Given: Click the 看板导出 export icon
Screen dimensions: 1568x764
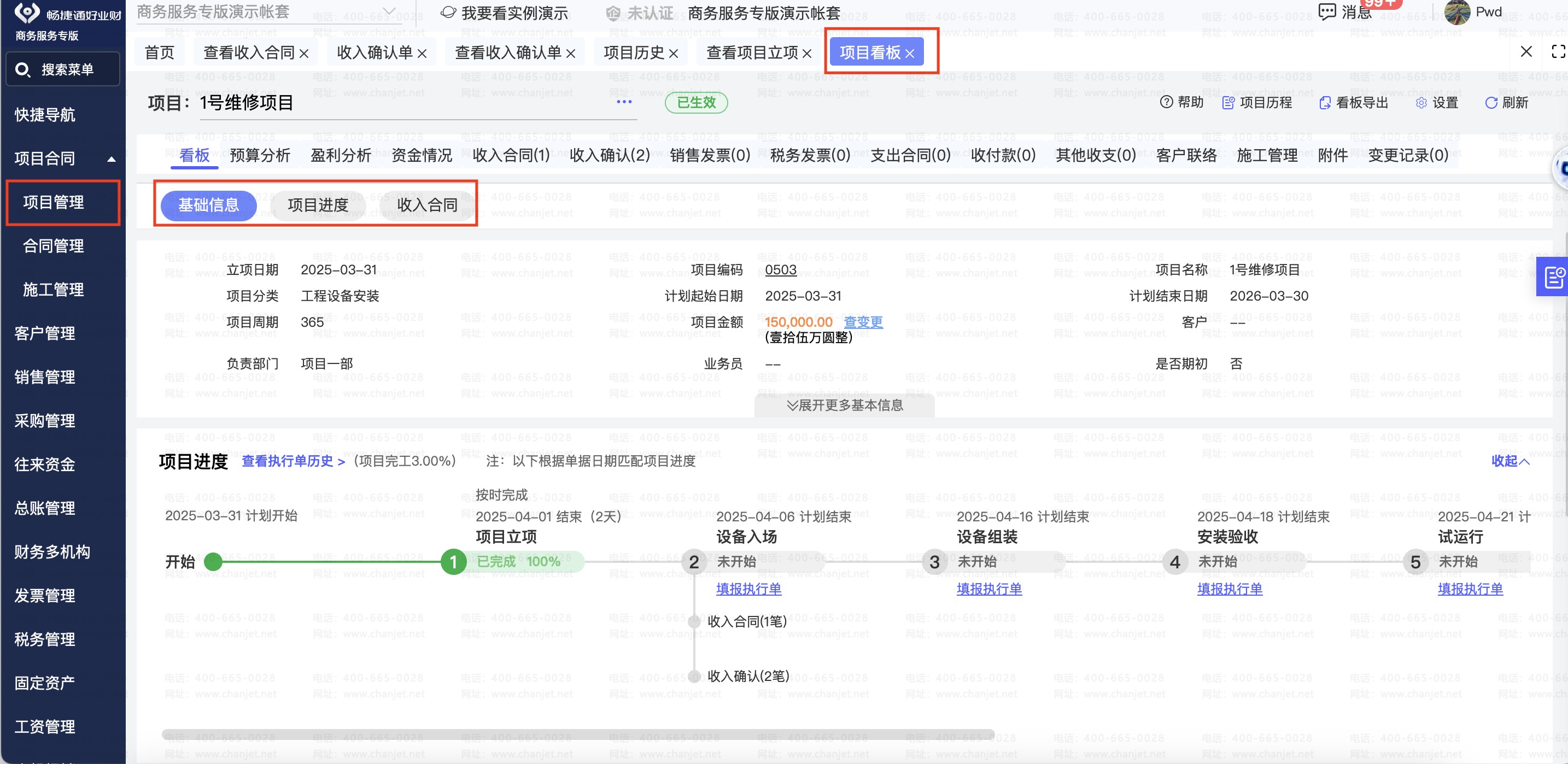Looking at the screenshot, I should 1325,103.
